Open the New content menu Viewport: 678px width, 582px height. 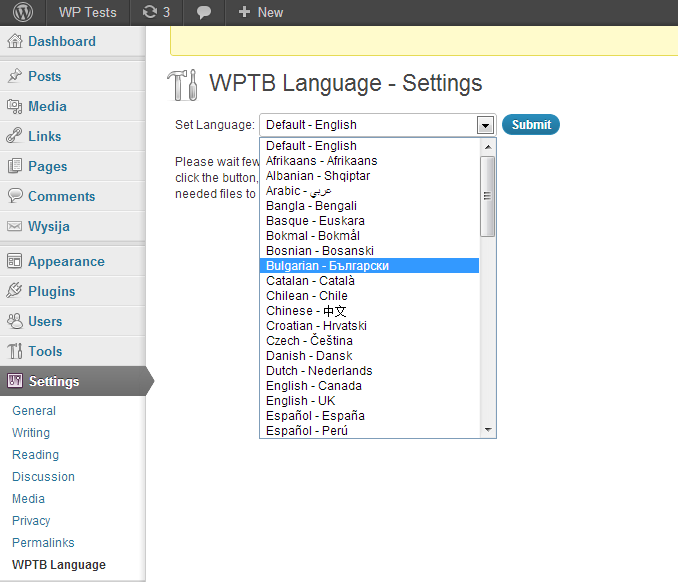click(261, 12)
